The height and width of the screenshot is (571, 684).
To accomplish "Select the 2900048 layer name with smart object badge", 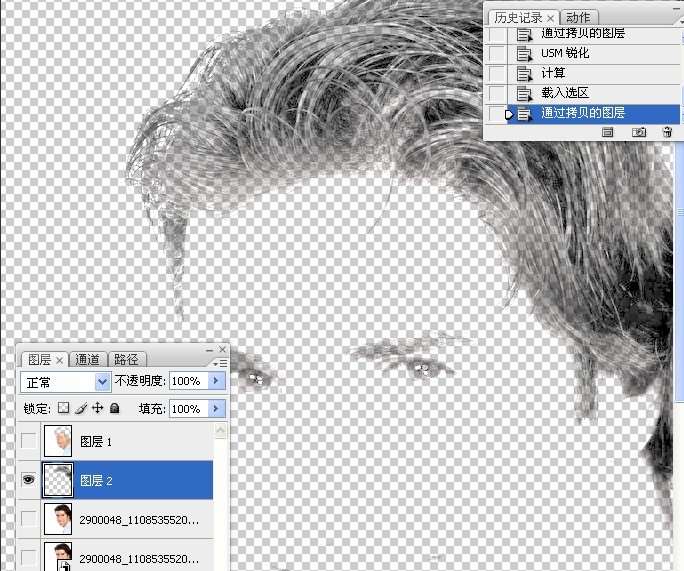I will [x=140, y=559].
